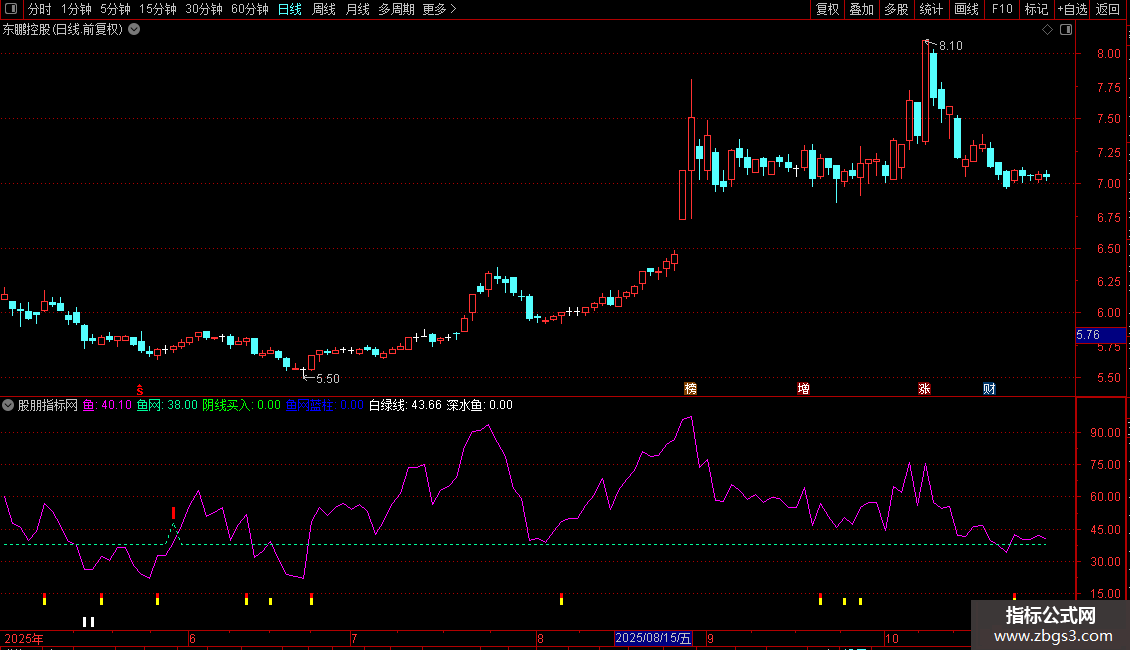Click the 白绿线: 43.66 value

pos(405,405)
